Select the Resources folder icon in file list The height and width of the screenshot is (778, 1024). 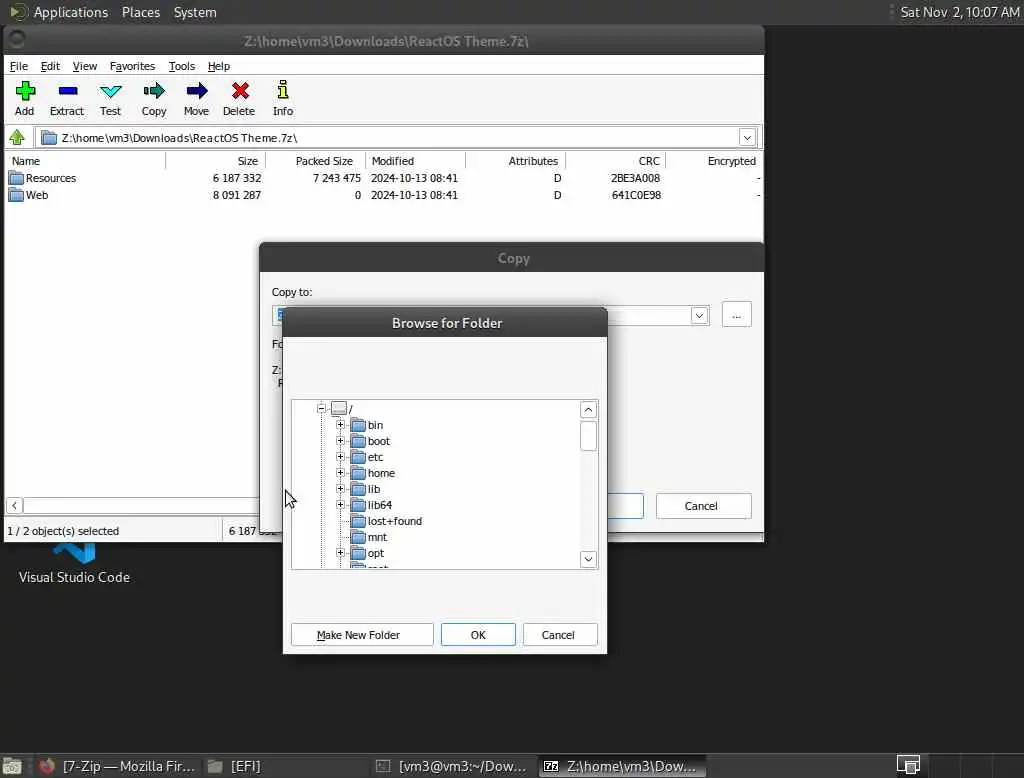click(x=16, y=178)
